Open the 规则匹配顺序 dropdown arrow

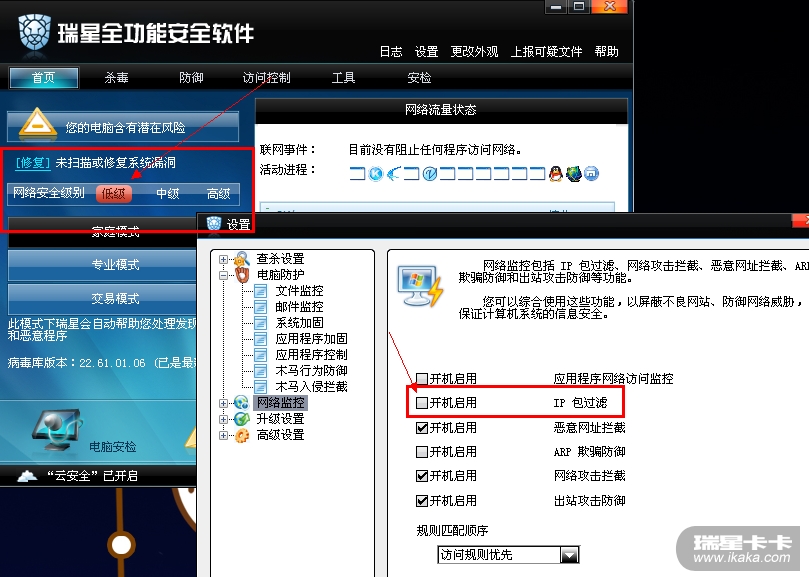pos(570,555)
